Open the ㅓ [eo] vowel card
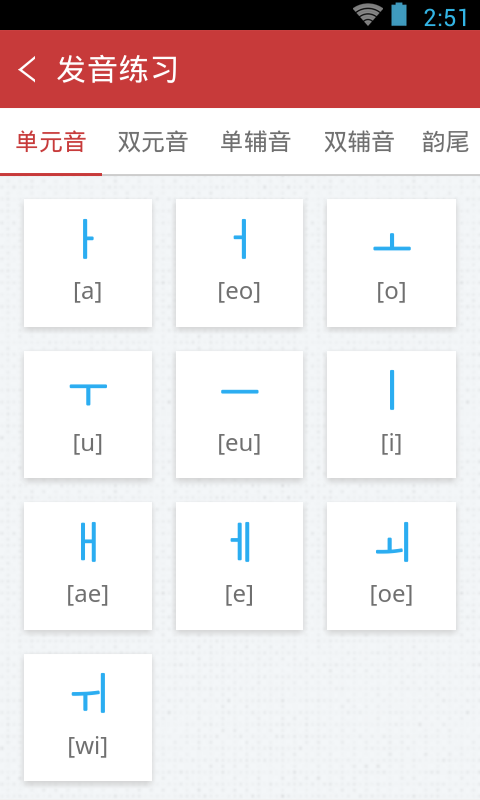480x800 pixels. (239, 263)
